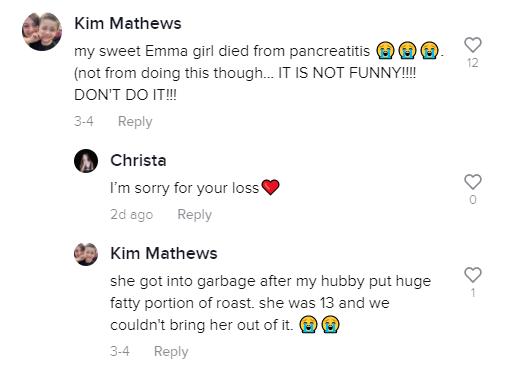Like Kim Mathews' reply about garbage roast
The width and height of the screenshot is (511, 371).
(x=473, y=275)
